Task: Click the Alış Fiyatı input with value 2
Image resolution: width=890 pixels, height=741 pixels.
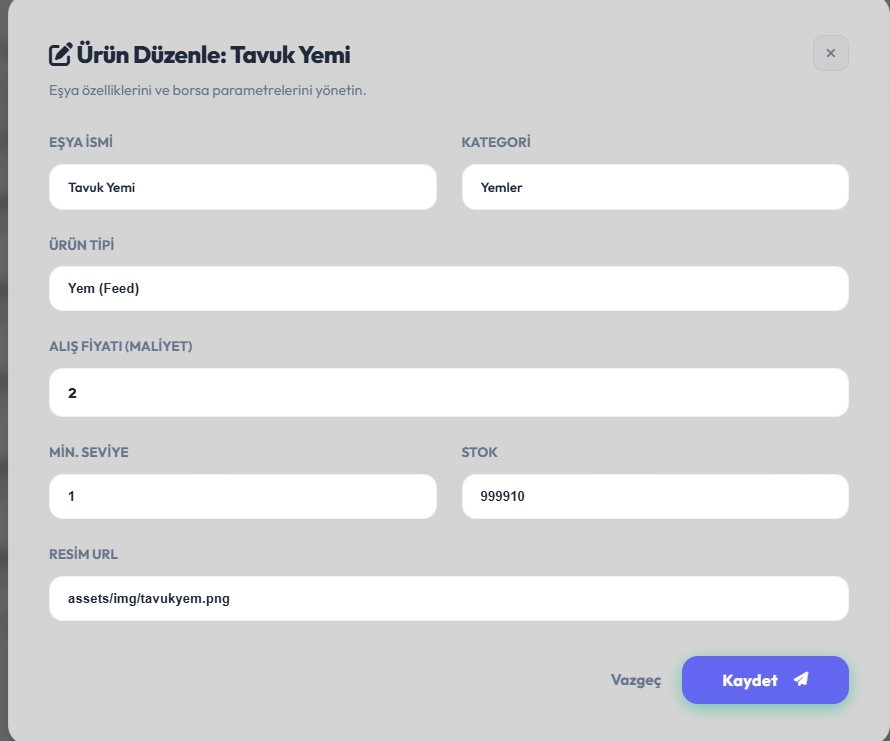Action: click(x=448, y=393)
